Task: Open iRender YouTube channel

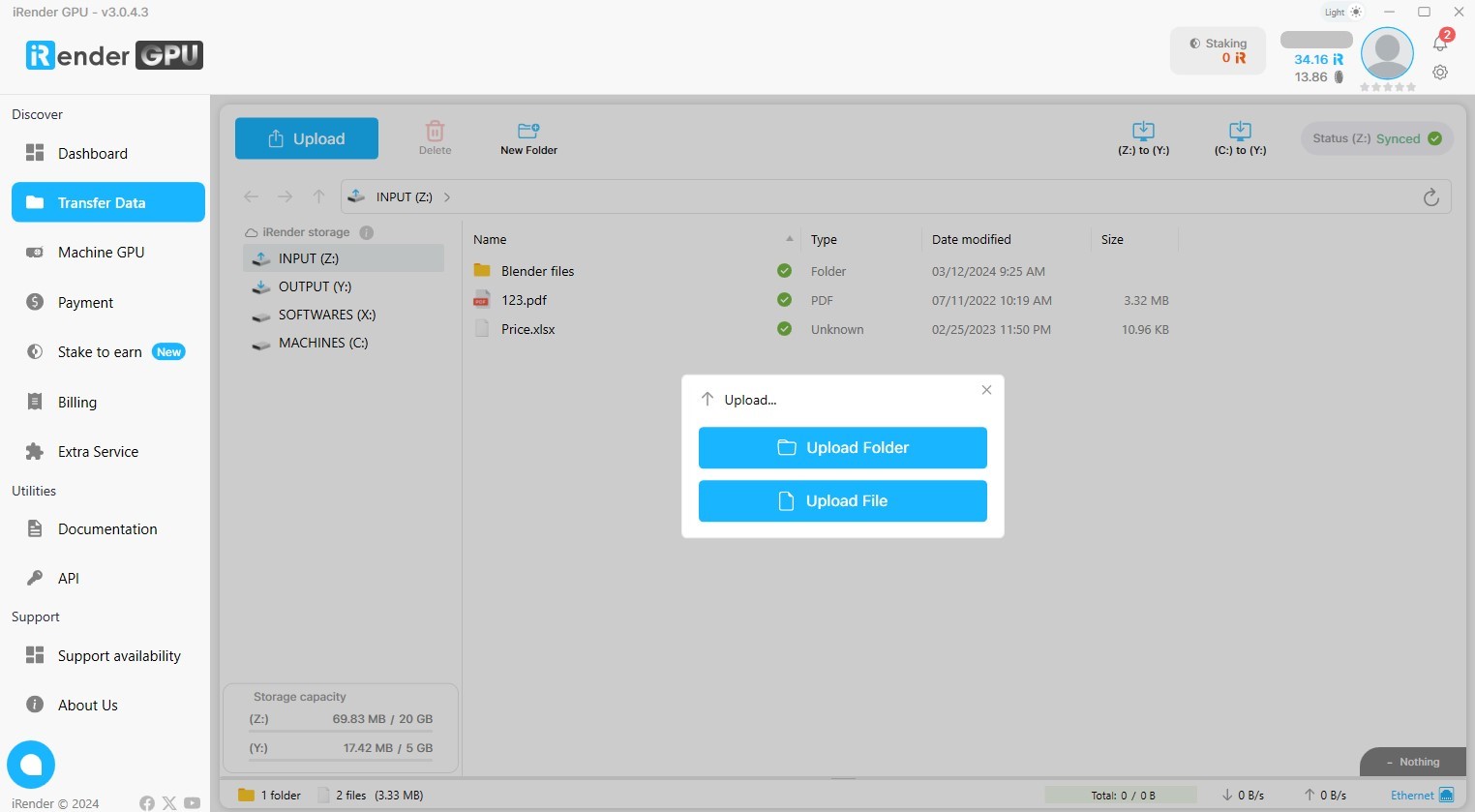Action: point(193,803)
